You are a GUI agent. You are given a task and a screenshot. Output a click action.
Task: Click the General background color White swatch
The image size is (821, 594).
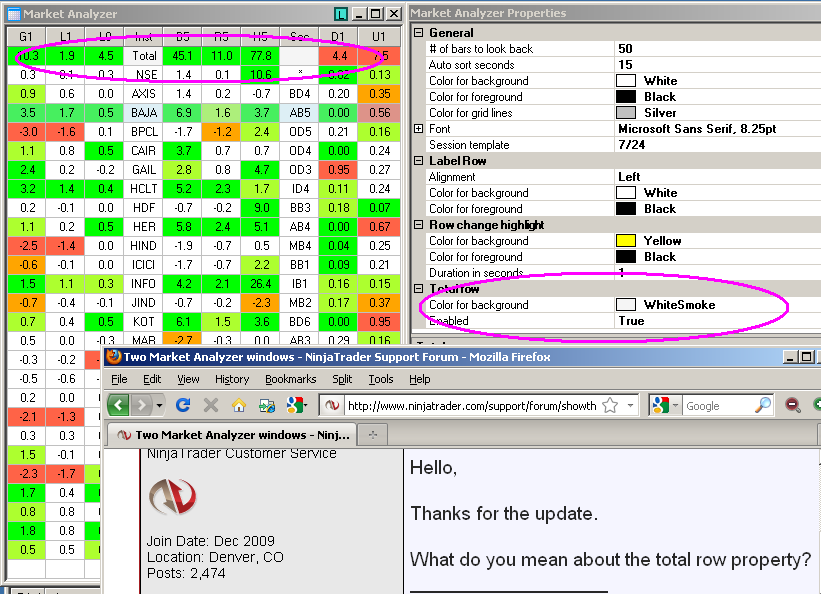point(626,81)
